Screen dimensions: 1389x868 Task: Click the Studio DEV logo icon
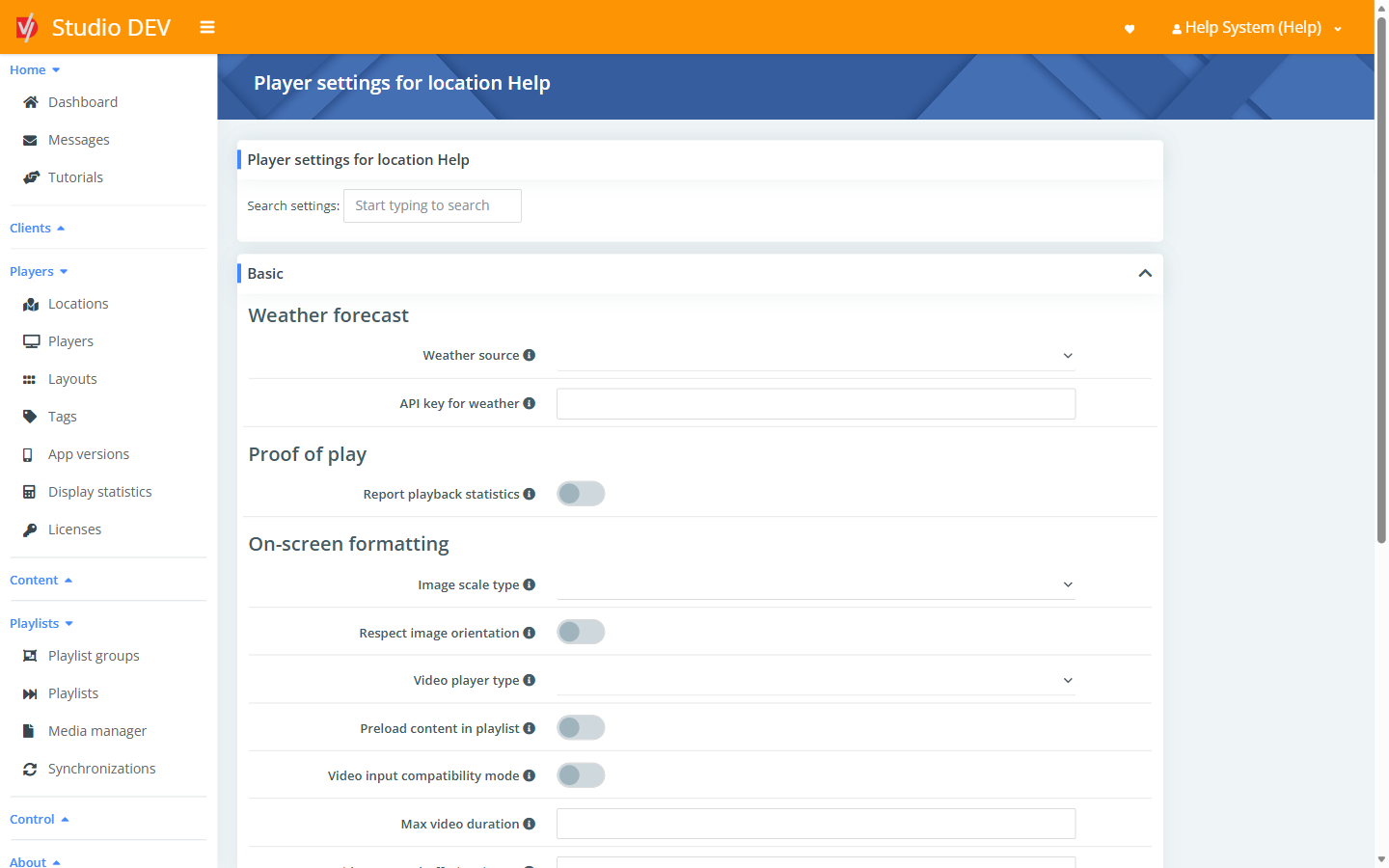26,27
